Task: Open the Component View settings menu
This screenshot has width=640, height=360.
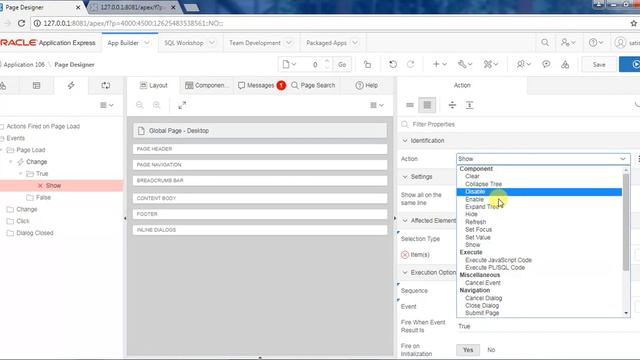Action: pos(491,64)
